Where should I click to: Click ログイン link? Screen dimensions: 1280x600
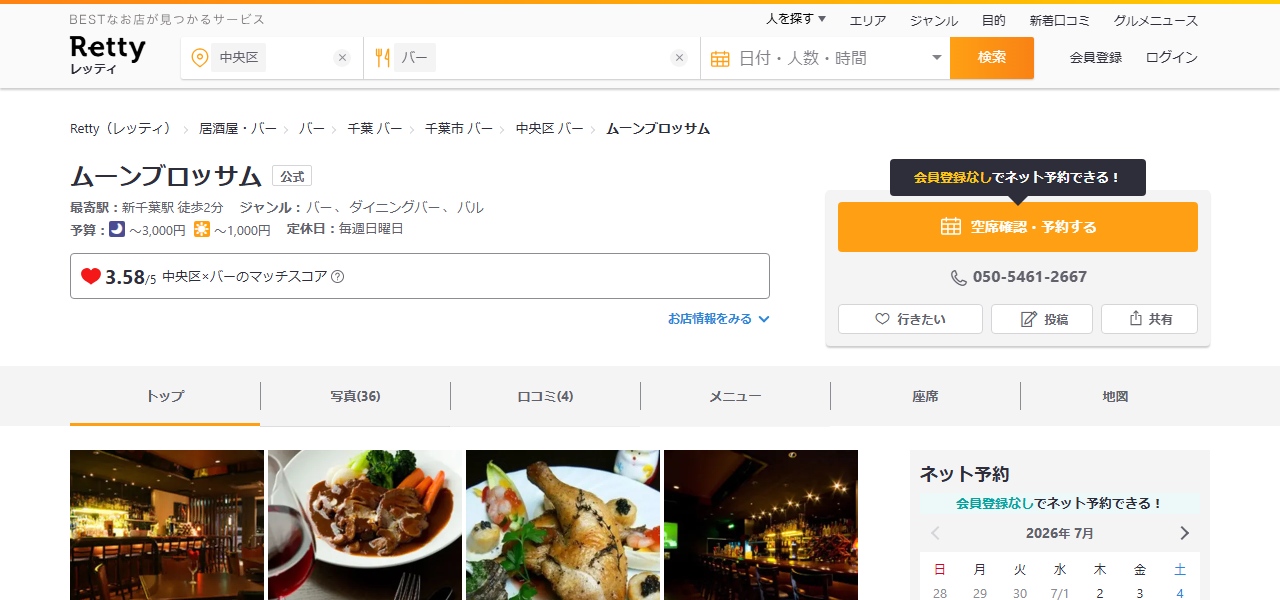(x=1172, y=58)
